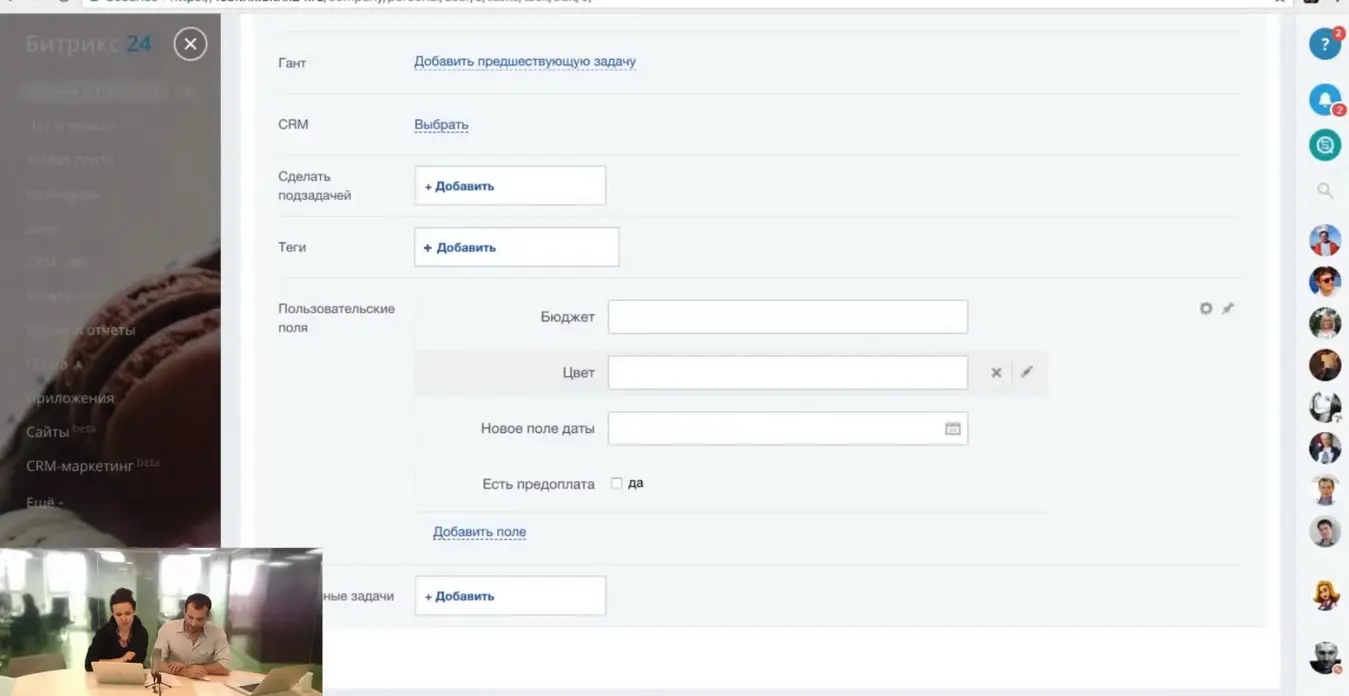The image size is (1349, 696).
Task: Click the help question mark icon
Action: tap(1324, 44)
